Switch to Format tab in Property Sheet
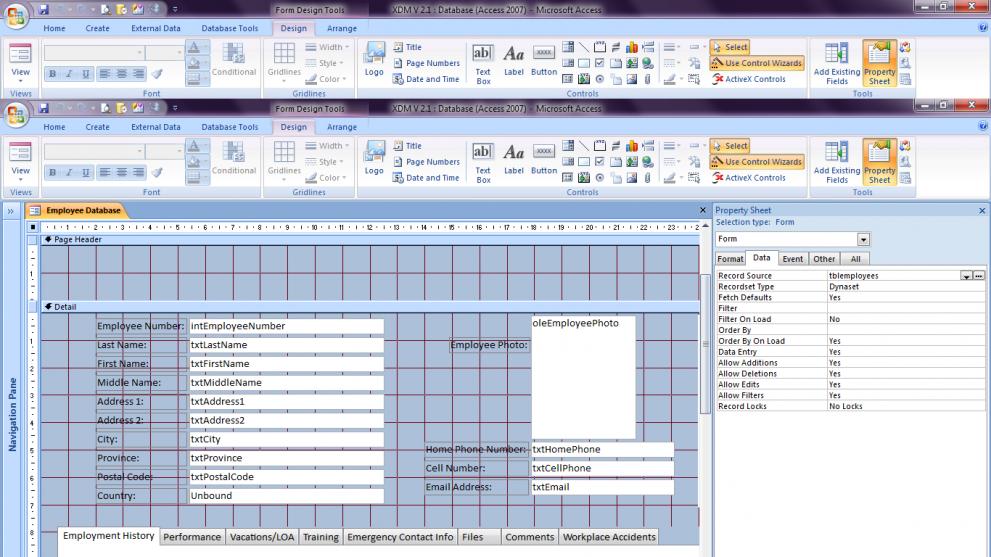 point(730,259)
